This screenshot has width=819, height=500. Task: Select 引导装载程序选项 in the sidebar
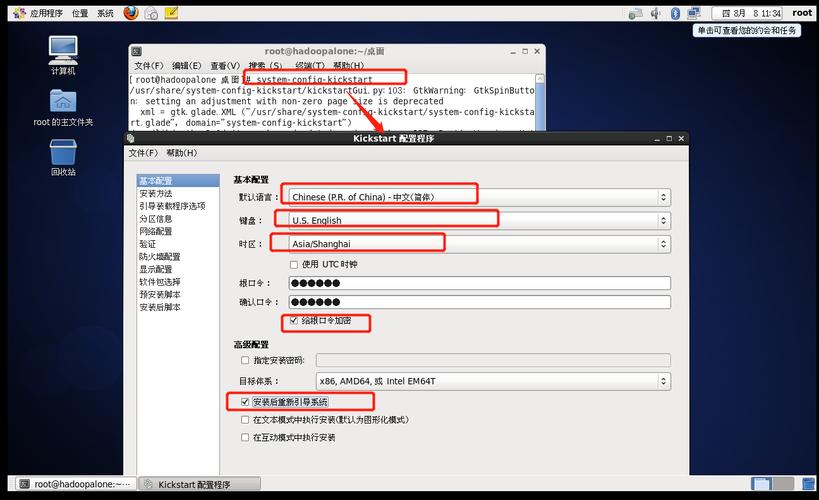pyautogui.click(x=178, y=206)
